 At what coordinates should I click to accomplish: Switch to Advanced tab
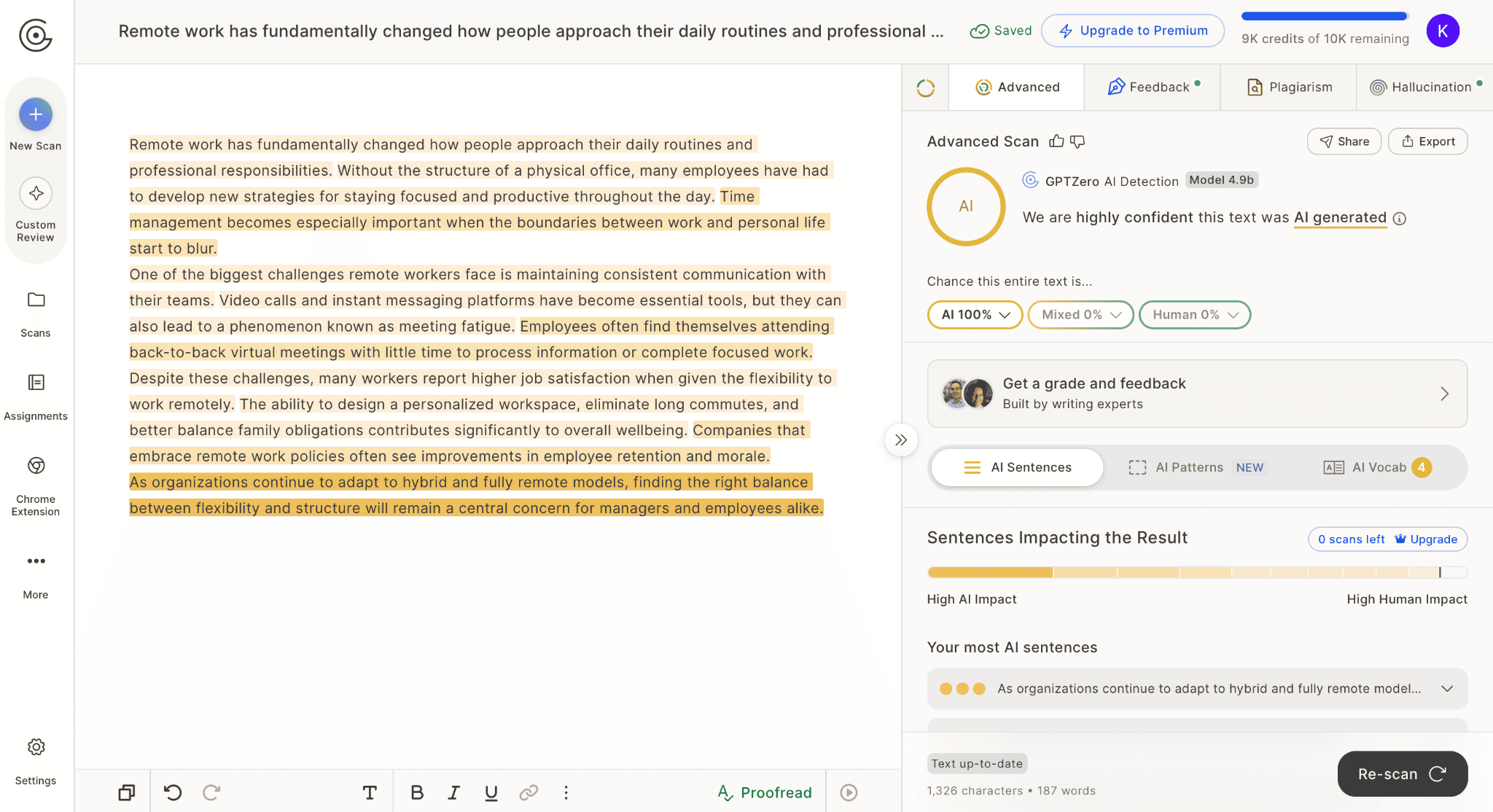1017,87
